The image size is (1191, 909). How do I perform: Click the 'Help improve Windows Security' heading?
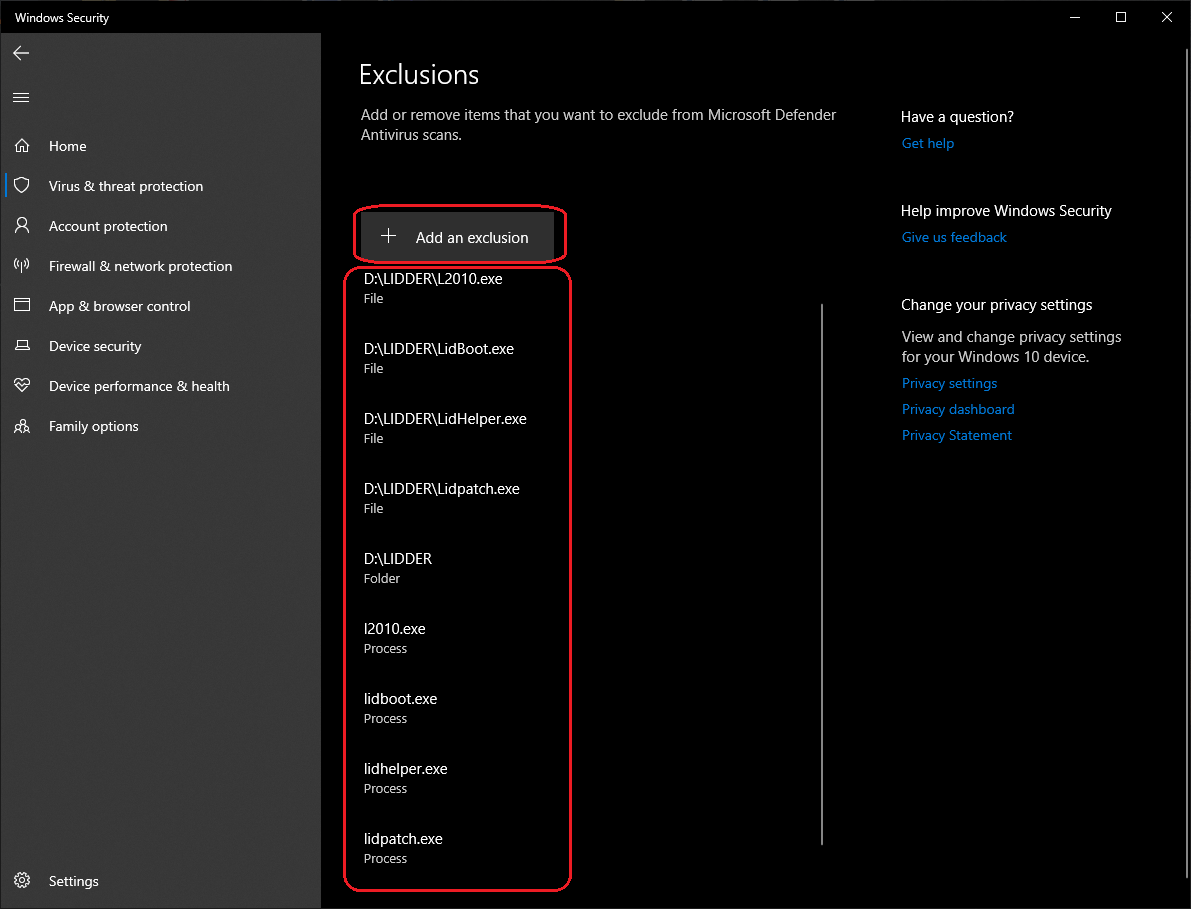1006,211
